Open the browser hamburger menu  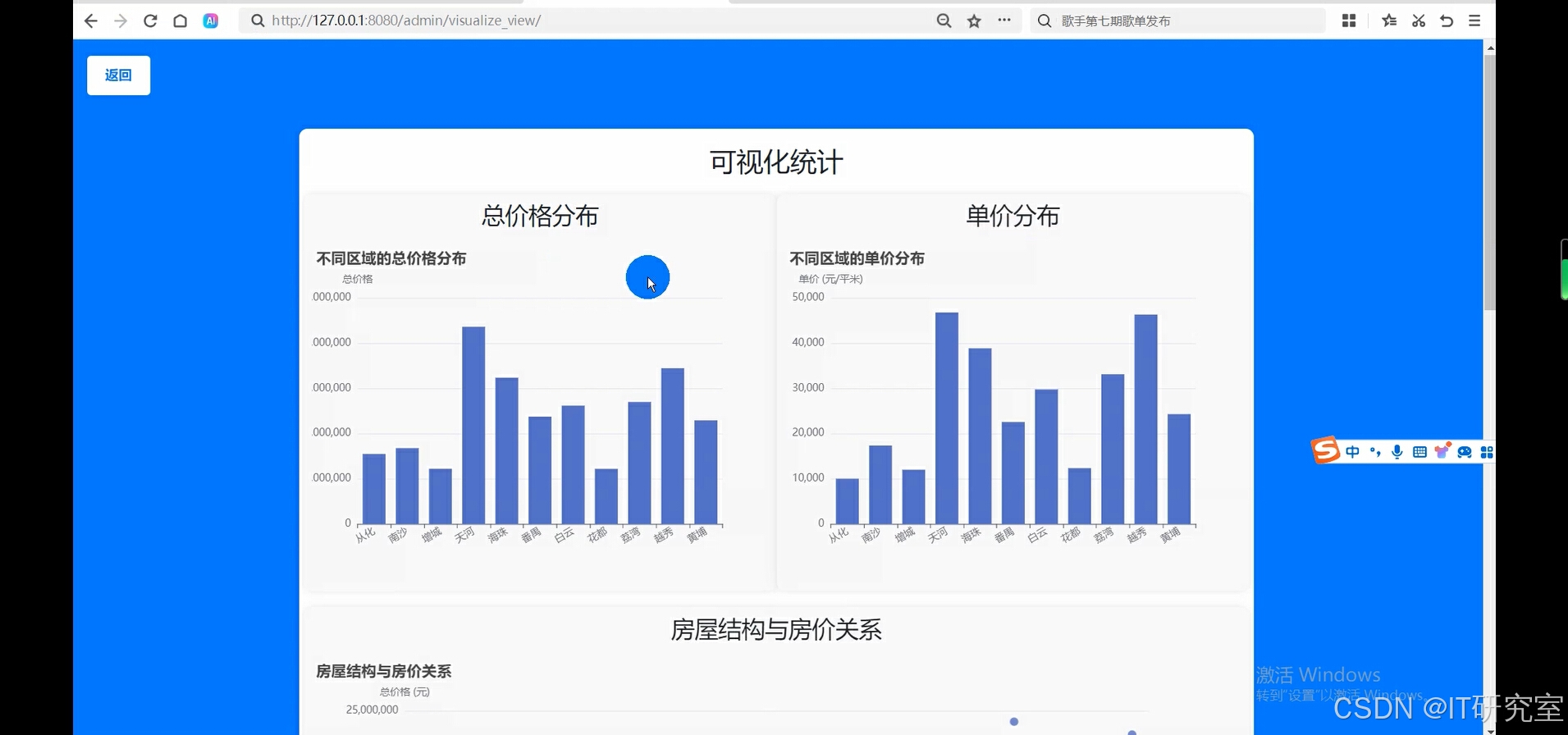(x=1474, y=21)
